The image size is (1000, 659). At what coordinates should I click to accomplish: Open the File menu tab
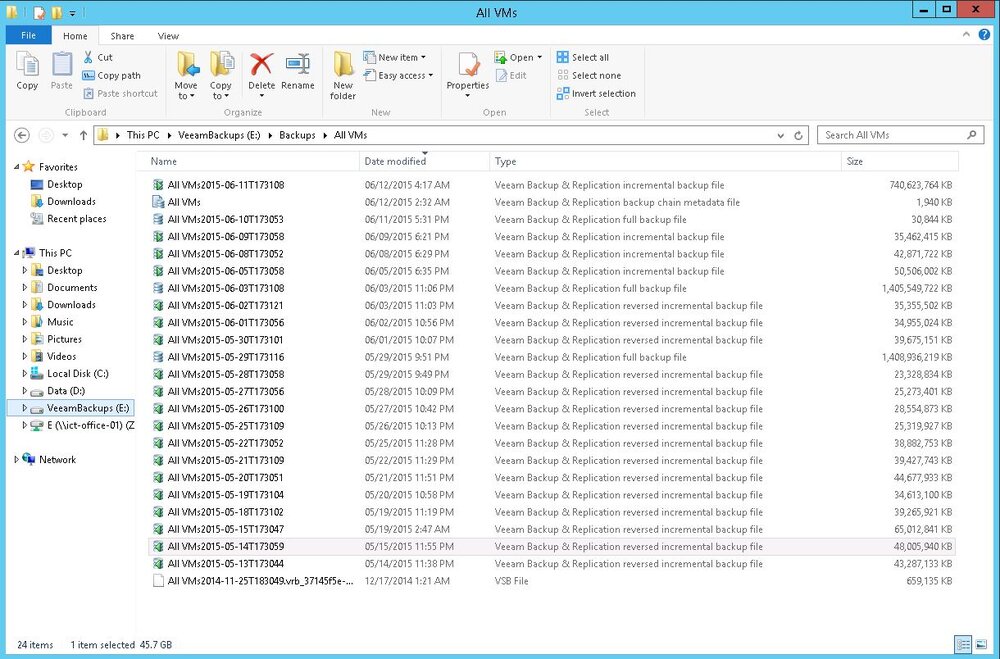click(x=28, y=36)
